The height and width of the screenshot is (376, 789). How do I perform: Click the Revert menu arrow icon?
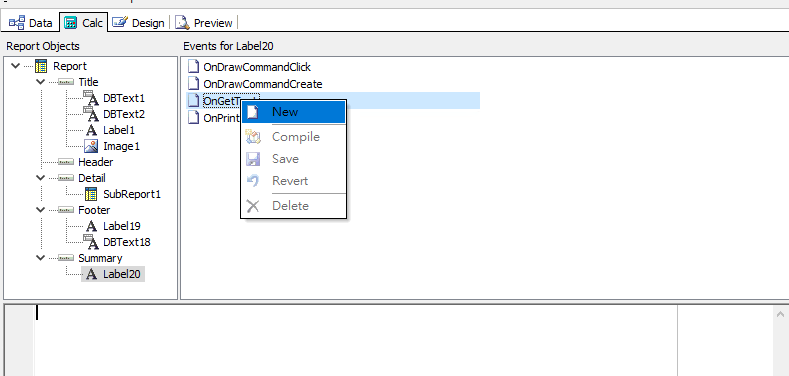point(253,181)
